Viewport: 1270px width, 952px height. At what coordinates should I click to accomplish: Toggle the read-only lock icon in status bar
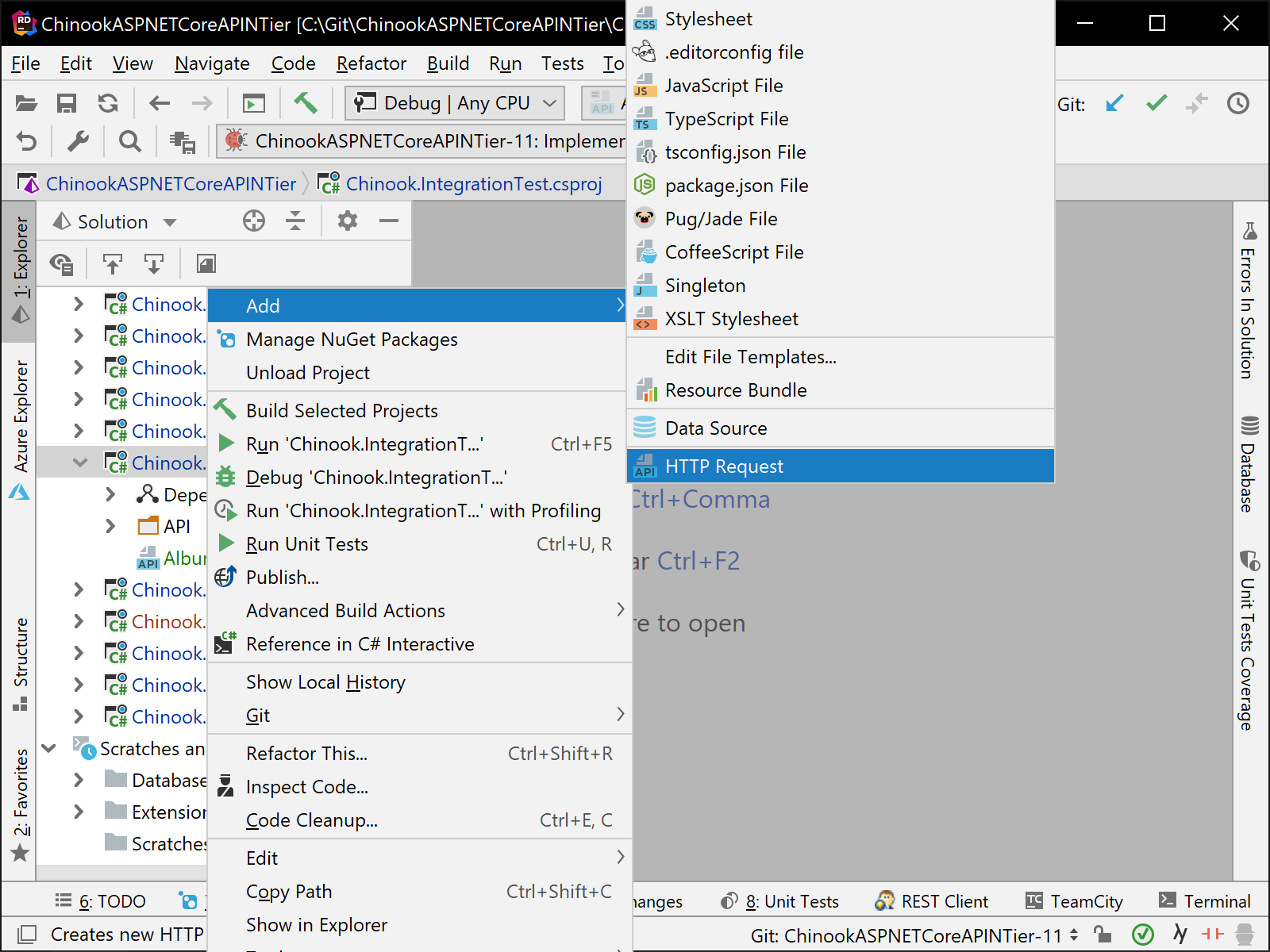(x=1103, y=935)
